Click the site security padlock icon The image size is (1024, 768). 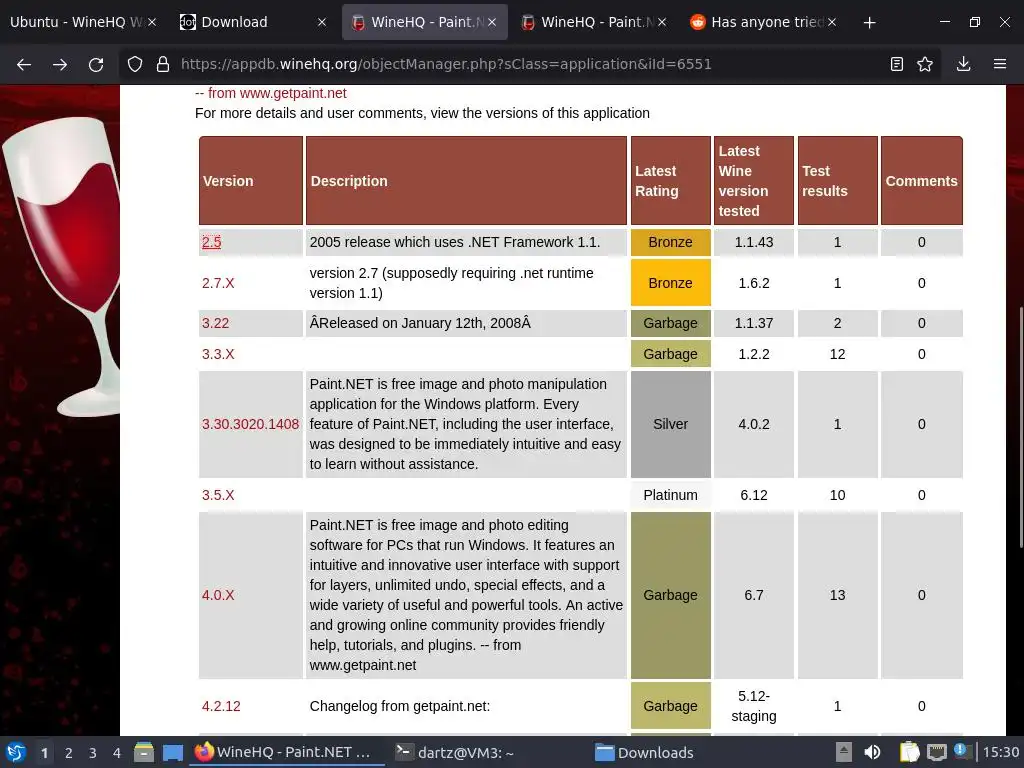point(163,64)
